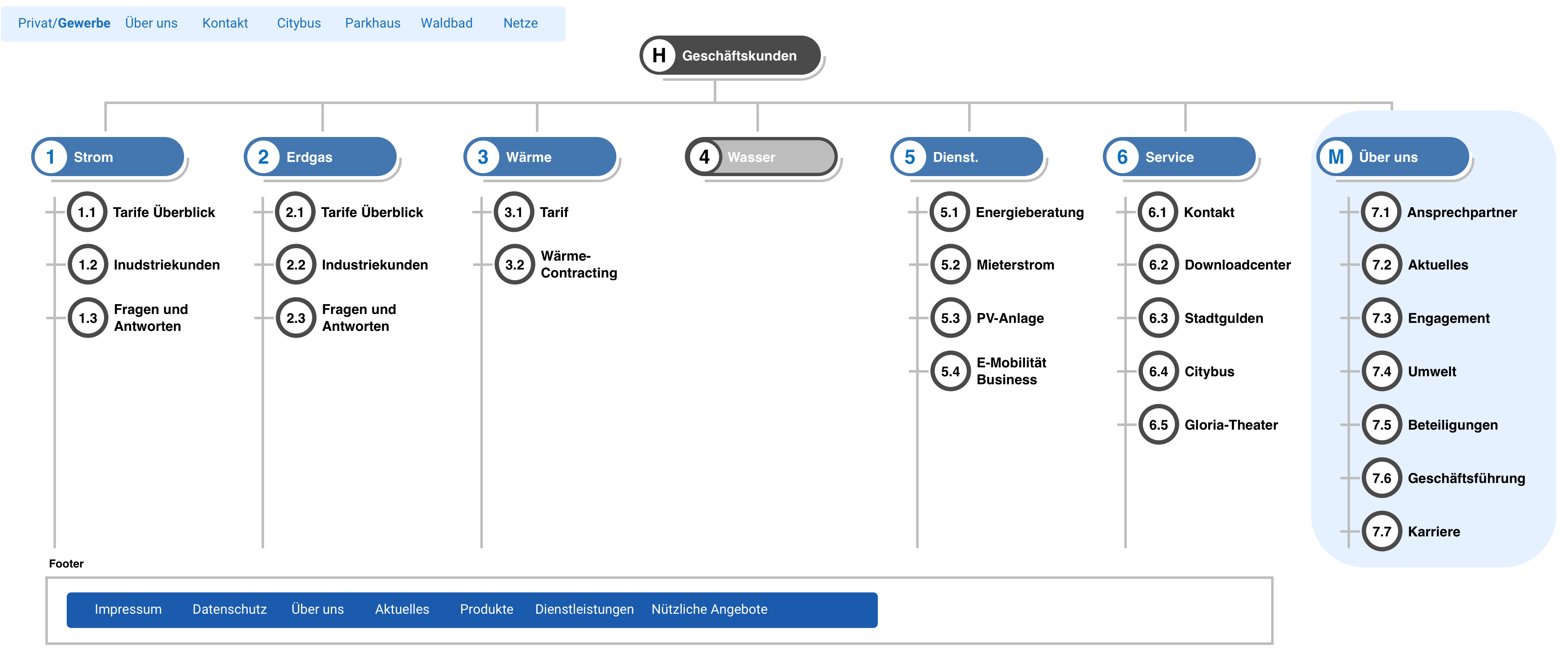The image size is (1568, 660).
Task: Click the 7.7 Karriere circle icon
Action: [x=1382, y=531]
